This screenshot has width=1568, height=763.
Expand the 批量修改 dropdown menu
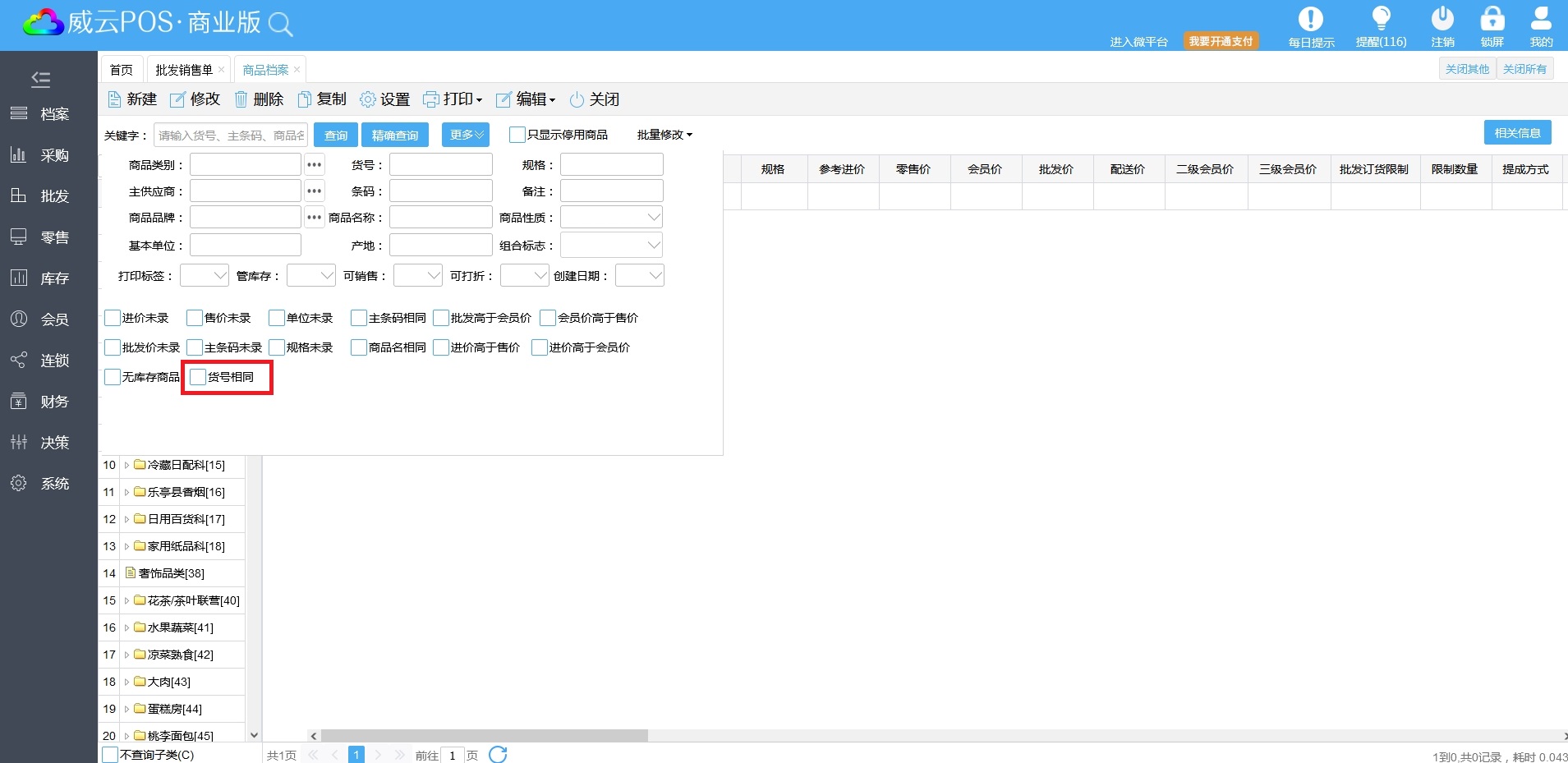[664, 135]
